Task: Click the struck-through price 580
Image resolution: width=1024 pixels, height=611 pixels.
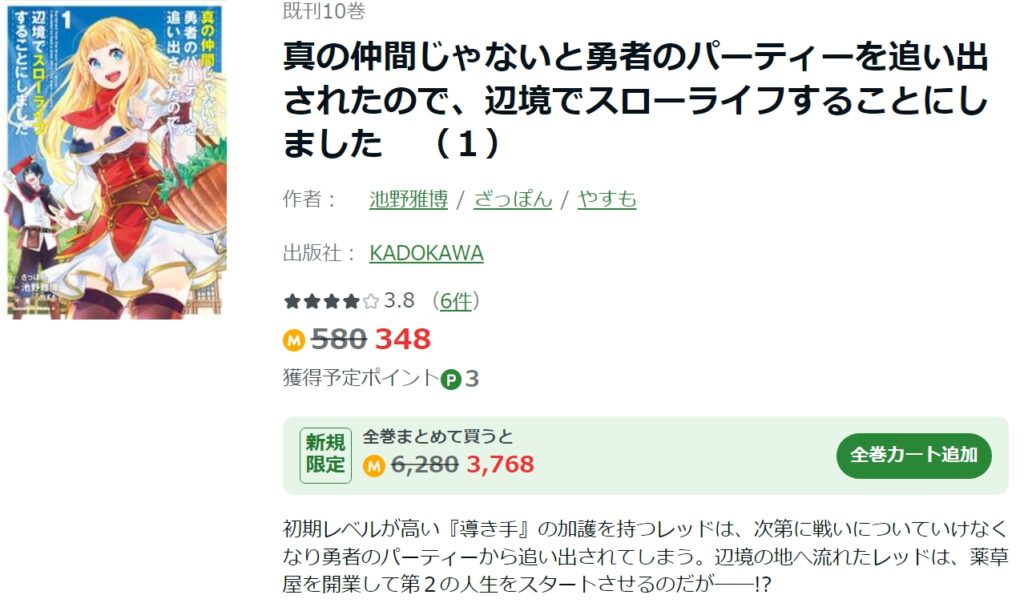Action: [x=338, y=339]
